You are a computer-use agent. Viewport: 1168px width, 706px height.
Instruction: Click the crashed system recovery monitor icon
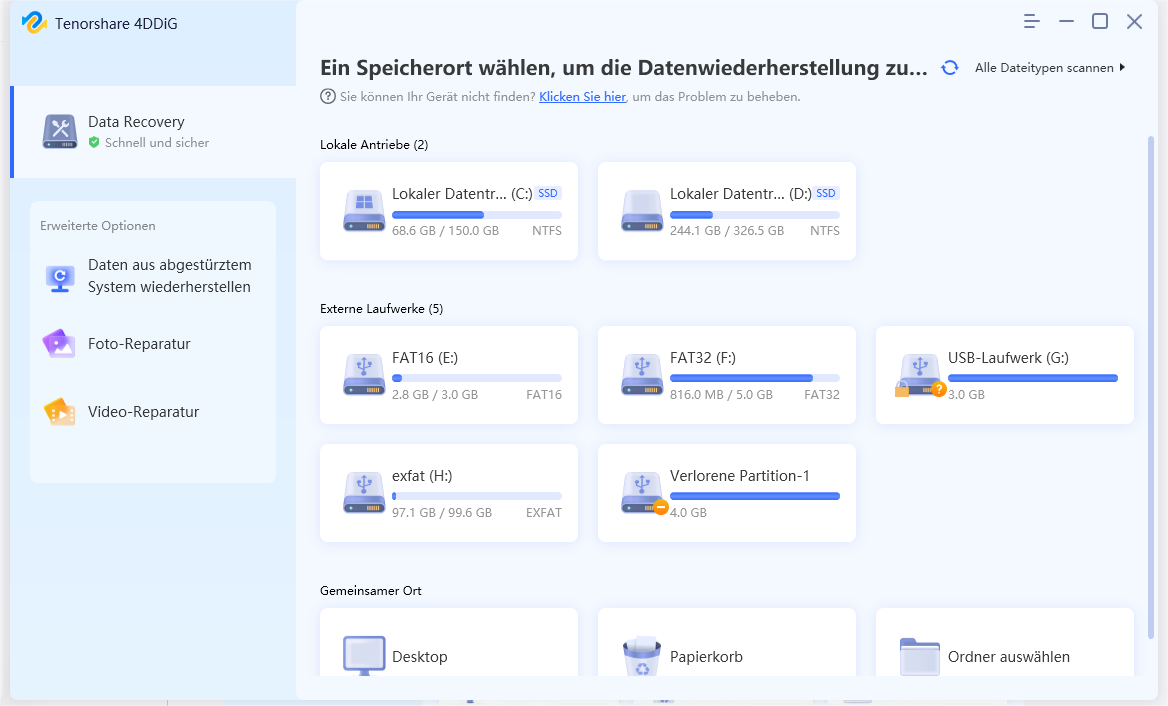tap(60, 279)
